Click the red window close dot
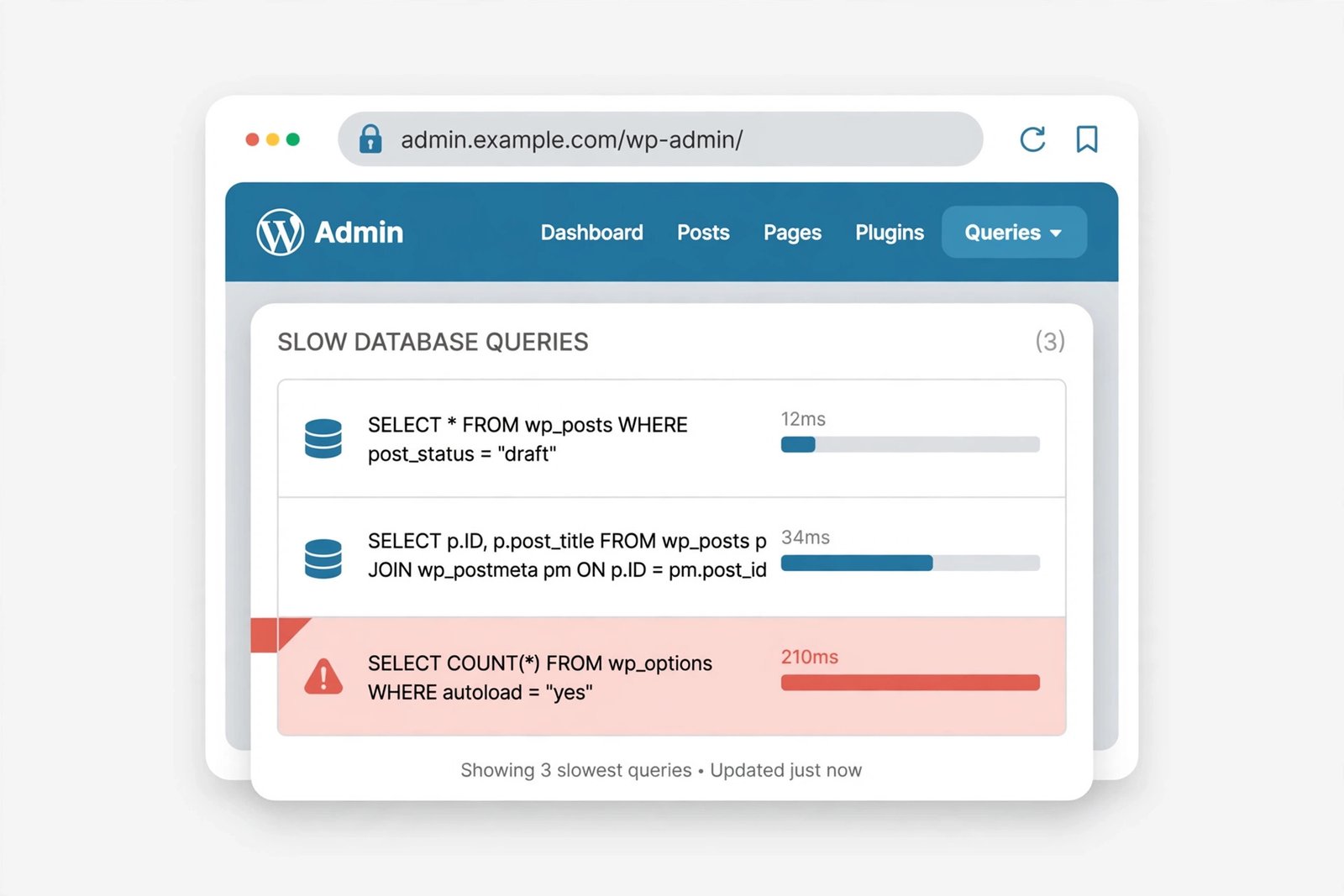Image resolution: width=1344 pixels, height=896 pixels. pyautogui.click(x=252, y=139)
